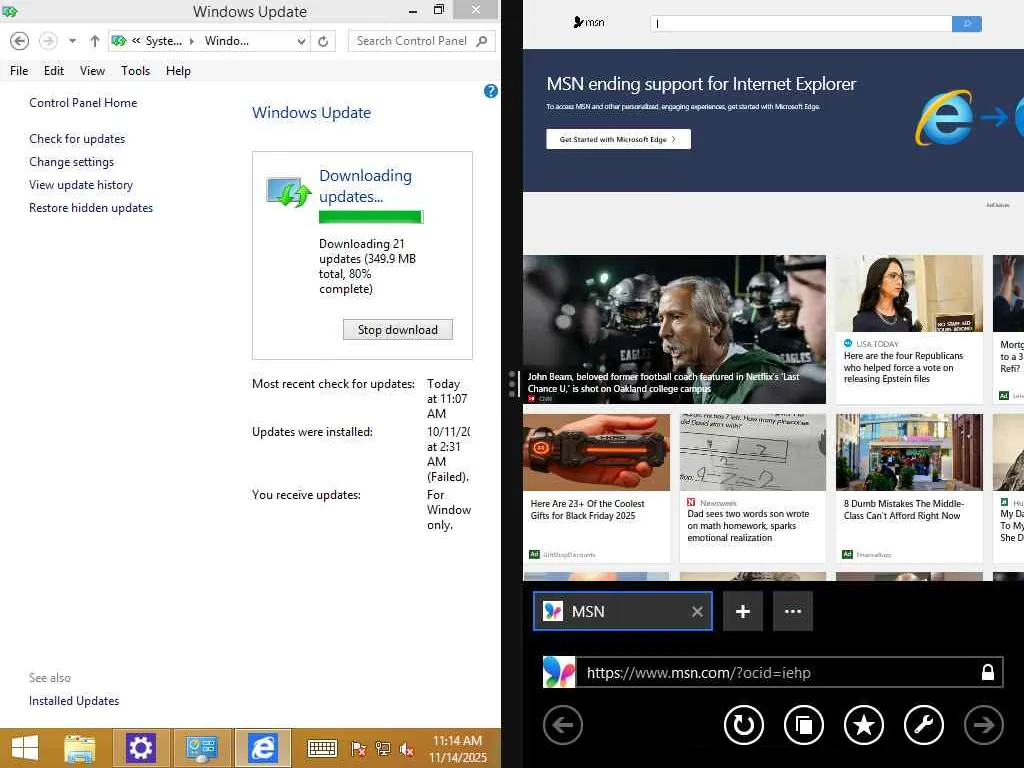Open the Tools menu
The image size is (1024, 768).
pos(135,71)
